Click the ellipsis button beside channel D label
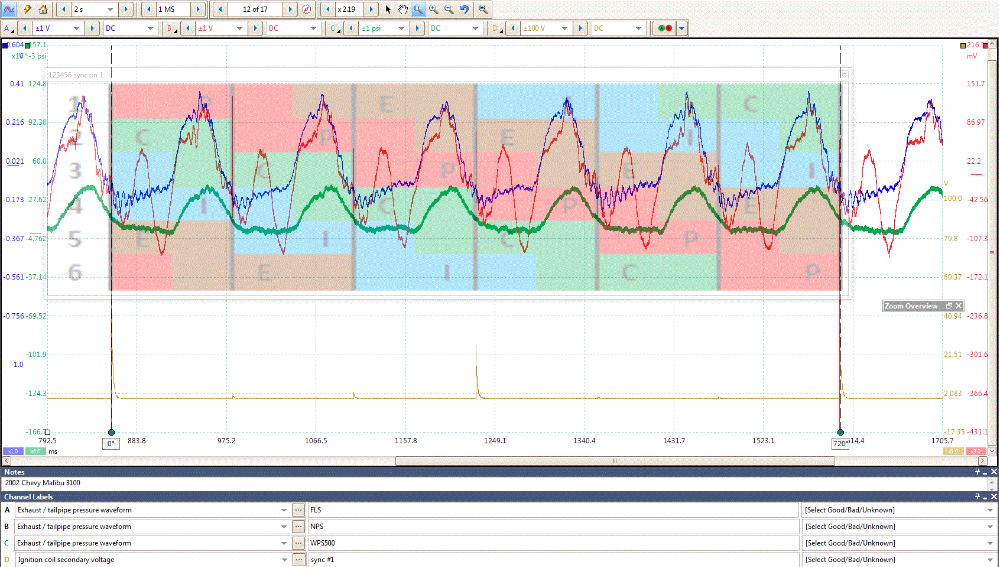 point(298,560)
